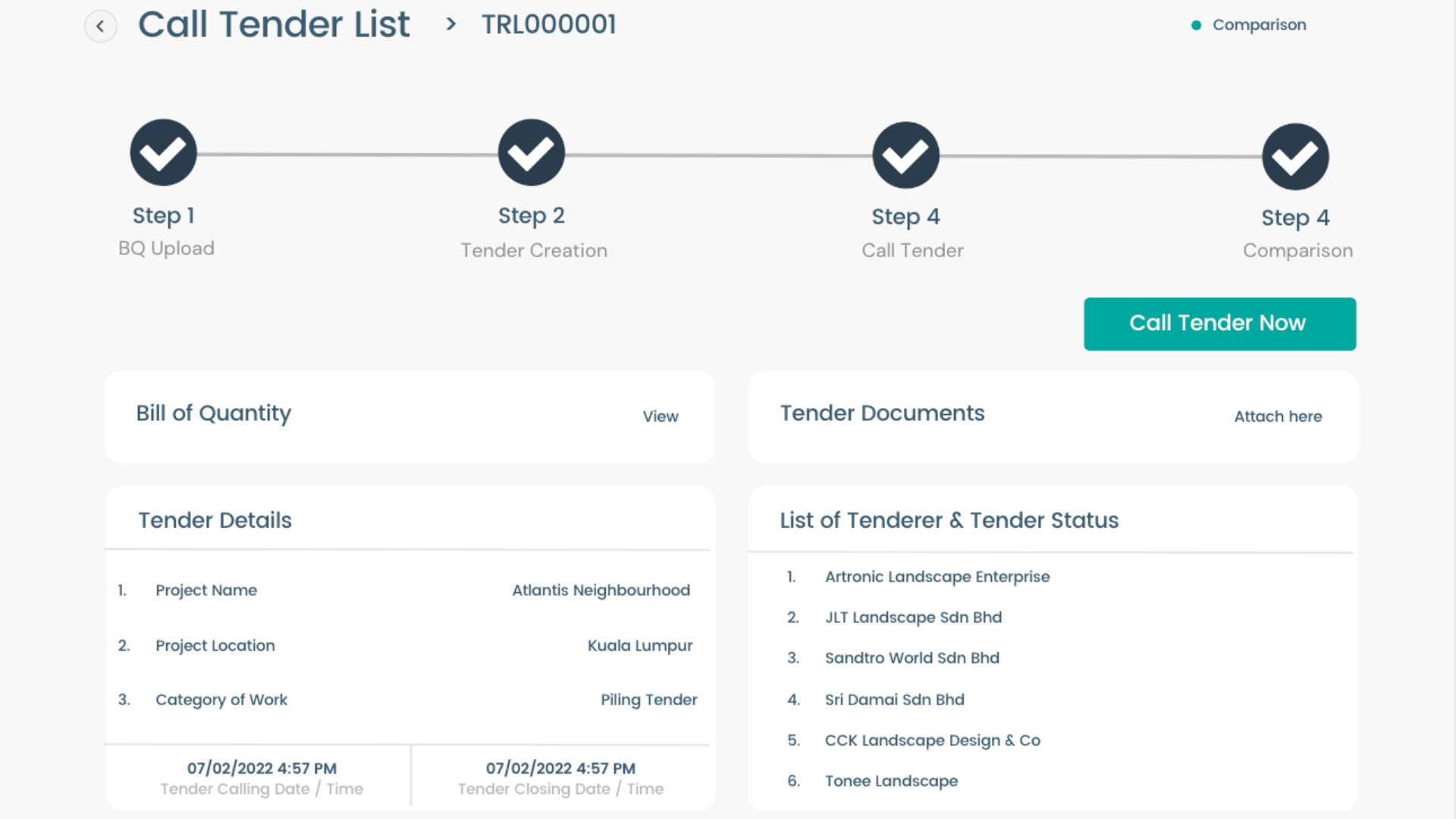Click the Comparison step checkmark circle
1456x819 pixels.
(1294, 157)
